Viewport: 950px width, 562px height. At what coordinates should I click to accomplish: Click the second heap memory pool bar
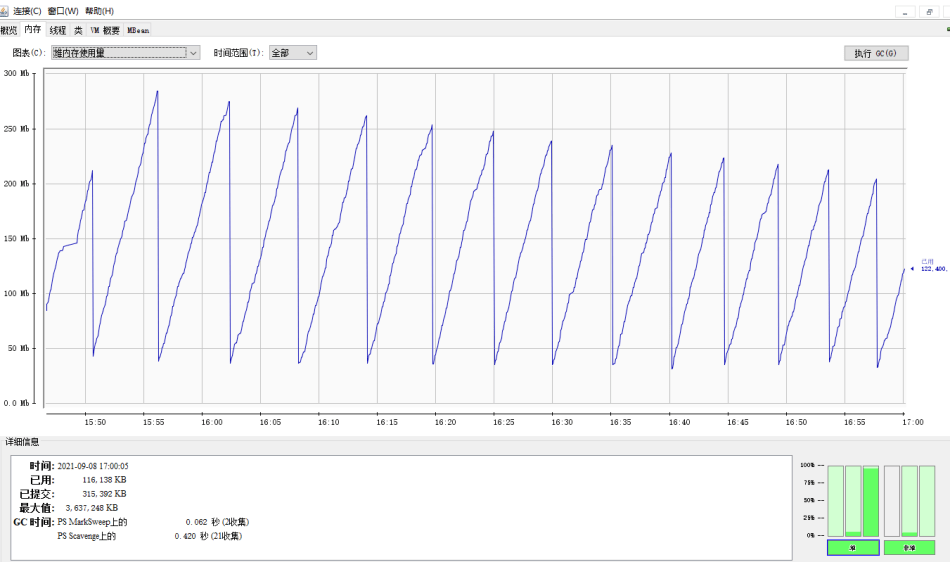[853, 501]
